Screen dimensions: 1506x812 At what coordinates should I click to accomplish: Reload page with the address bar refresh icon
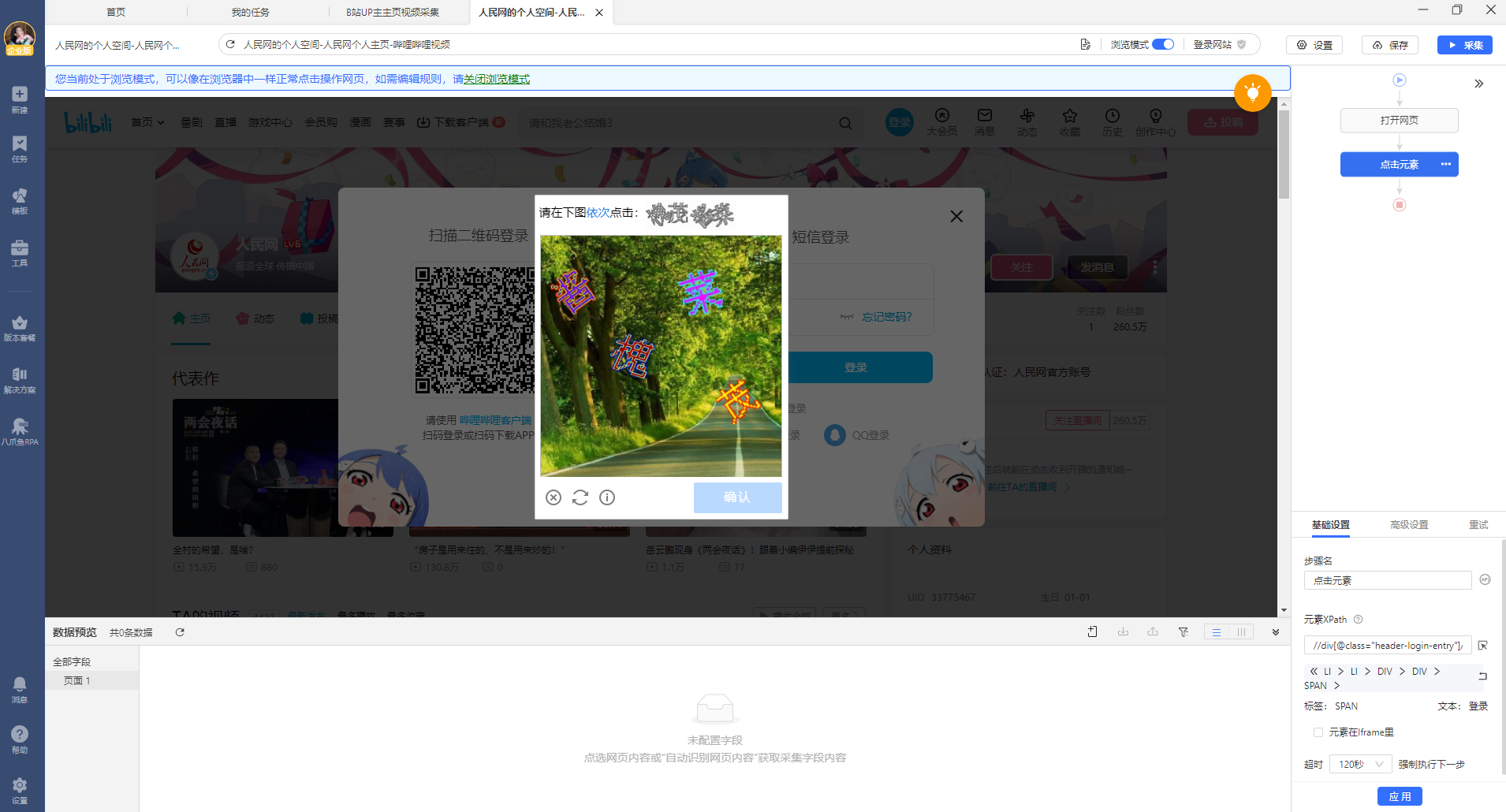click(230, 44)
